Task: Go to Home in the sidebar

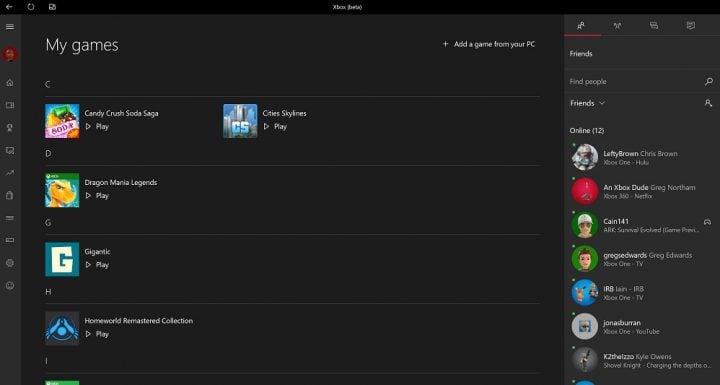Action: (10, 83)
